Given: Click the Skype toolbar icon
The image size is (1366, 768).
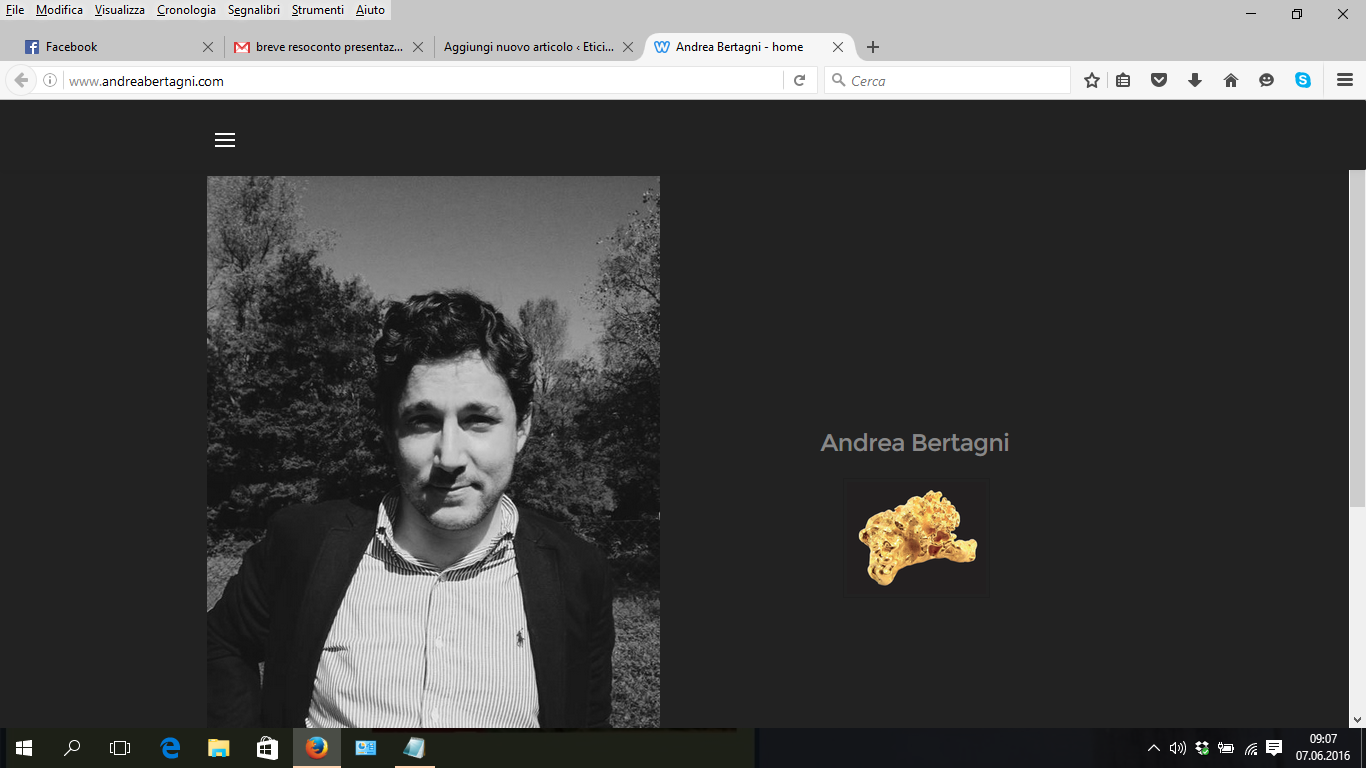Looking at the screenshot, I should pyautogui.click(x=1303, y=81).
